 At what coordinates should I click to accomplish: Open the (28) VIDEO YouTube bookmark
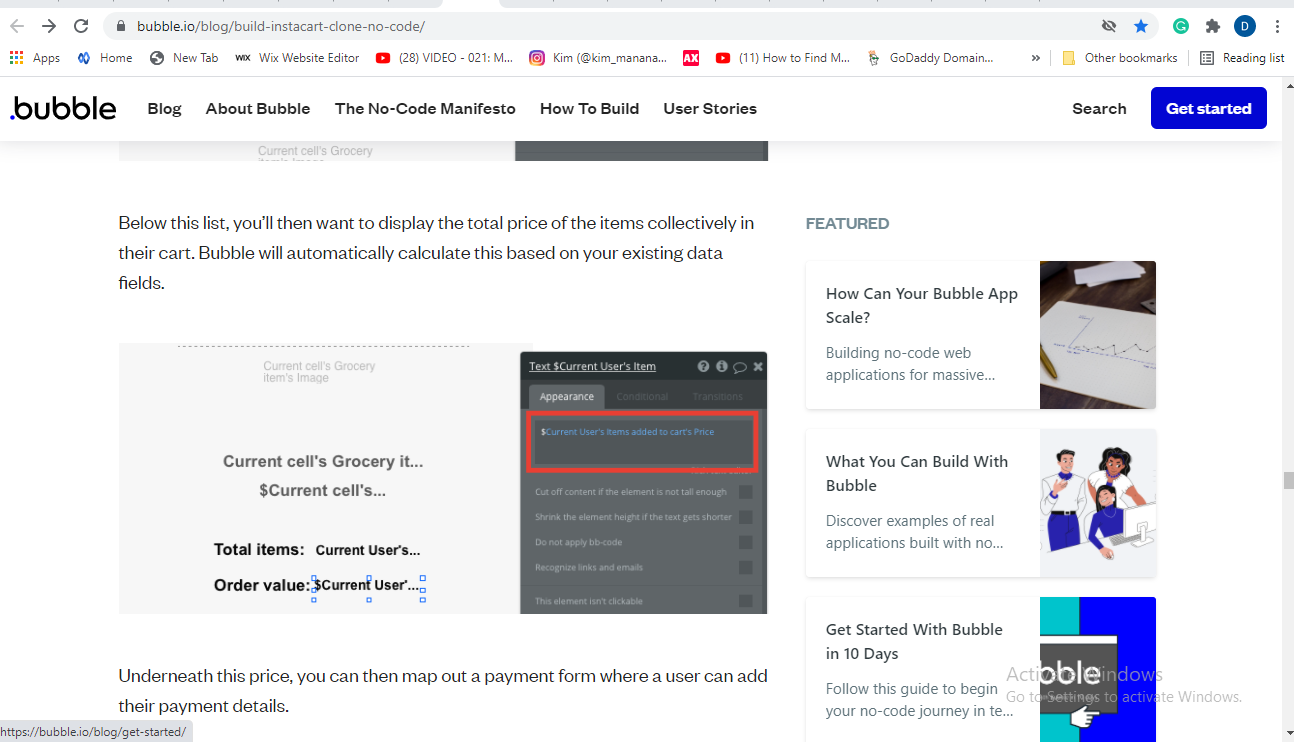click(x=445, y=58)
